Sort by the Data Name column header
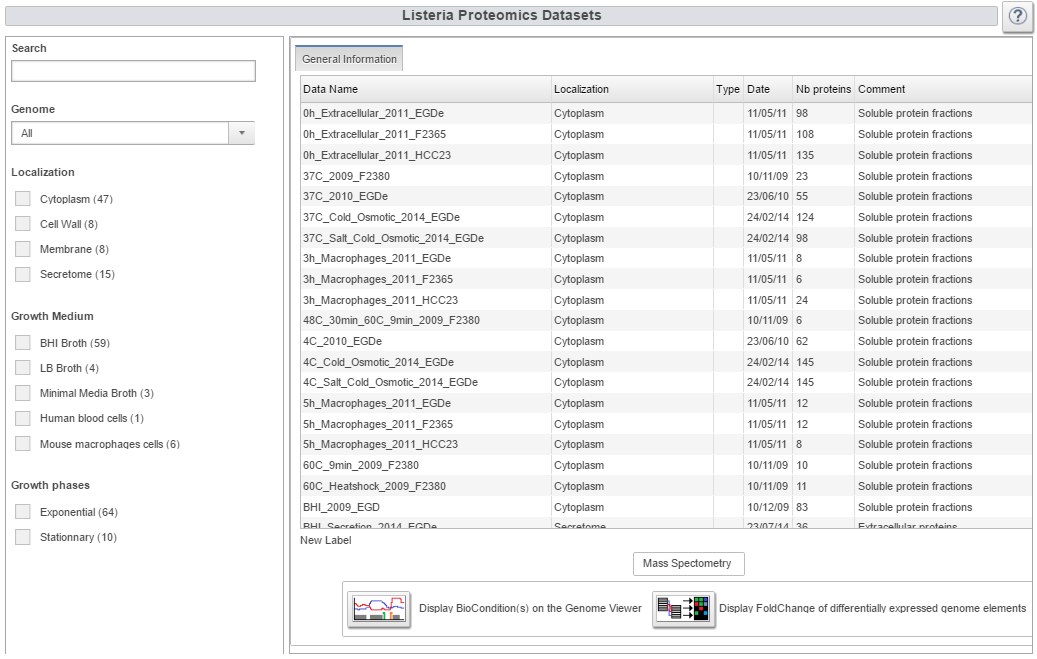Screen dimensions: 1037x659 pyautogui.click(x=425, y=90)
